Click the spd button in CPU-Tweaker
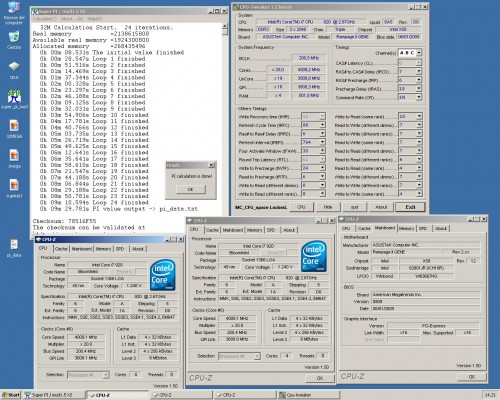Screen dimensions: 500x400 click(354, 207)
